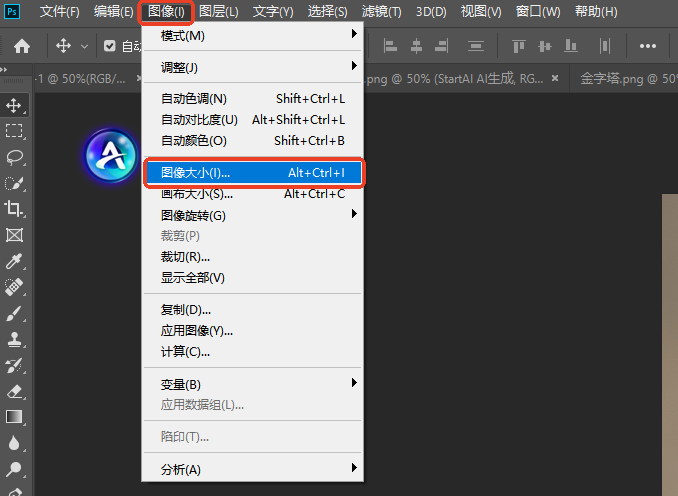The height and width of the screenshot is (496, 678).
Task: Close the StartAI AI生成 document tab
Action: coord(555,78)
